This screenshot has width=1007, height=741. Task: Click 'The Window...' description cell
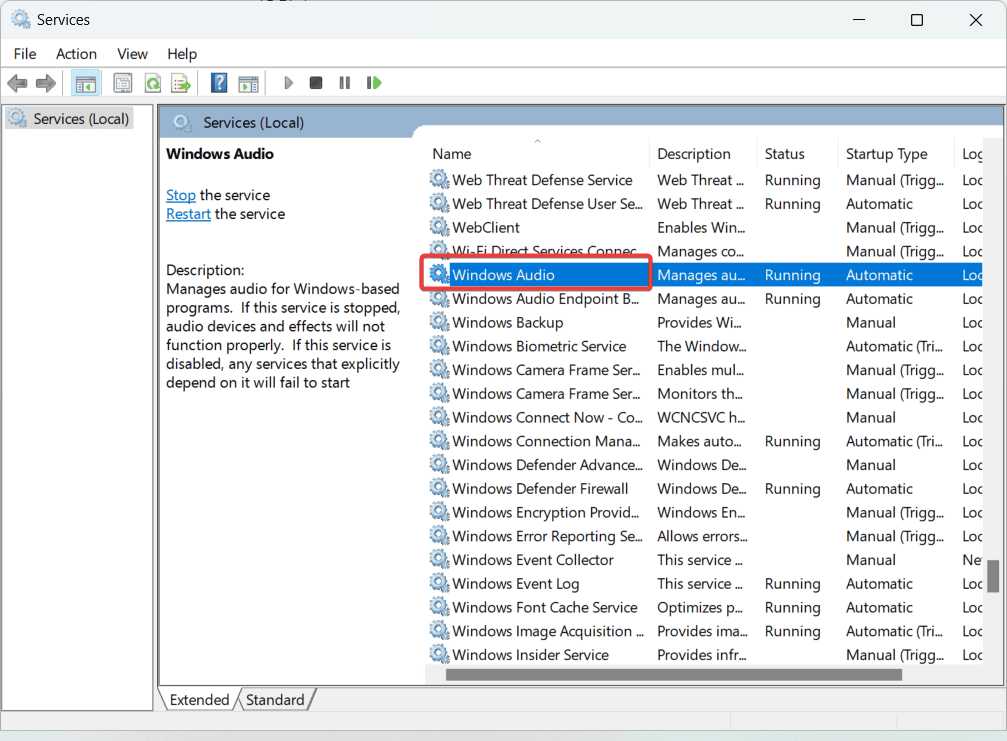pyautogui.click(x=701, y=346)
